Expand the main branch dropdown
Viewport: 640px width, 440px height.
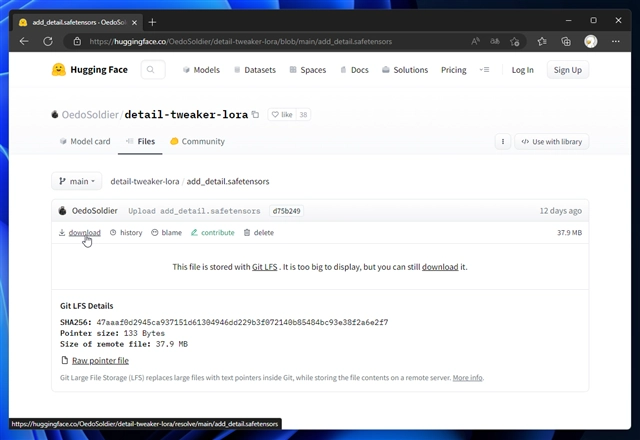click(x=77, y=181)
